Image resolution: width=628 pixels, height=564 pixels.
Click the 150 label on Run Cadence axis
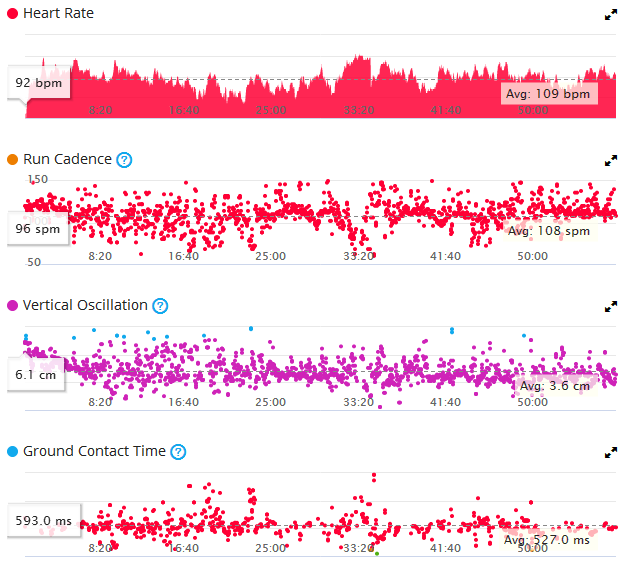click(38, 179)
